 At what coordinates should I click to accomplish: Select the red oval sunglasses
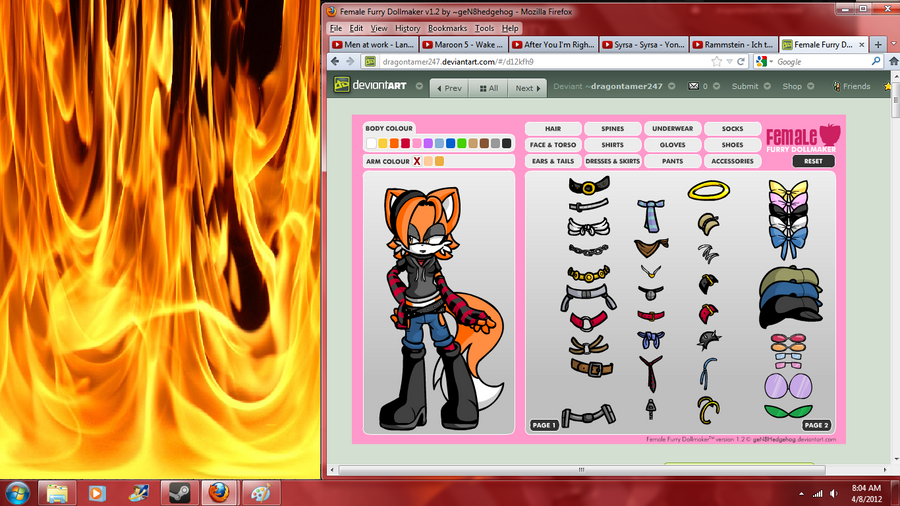point(788,338)
